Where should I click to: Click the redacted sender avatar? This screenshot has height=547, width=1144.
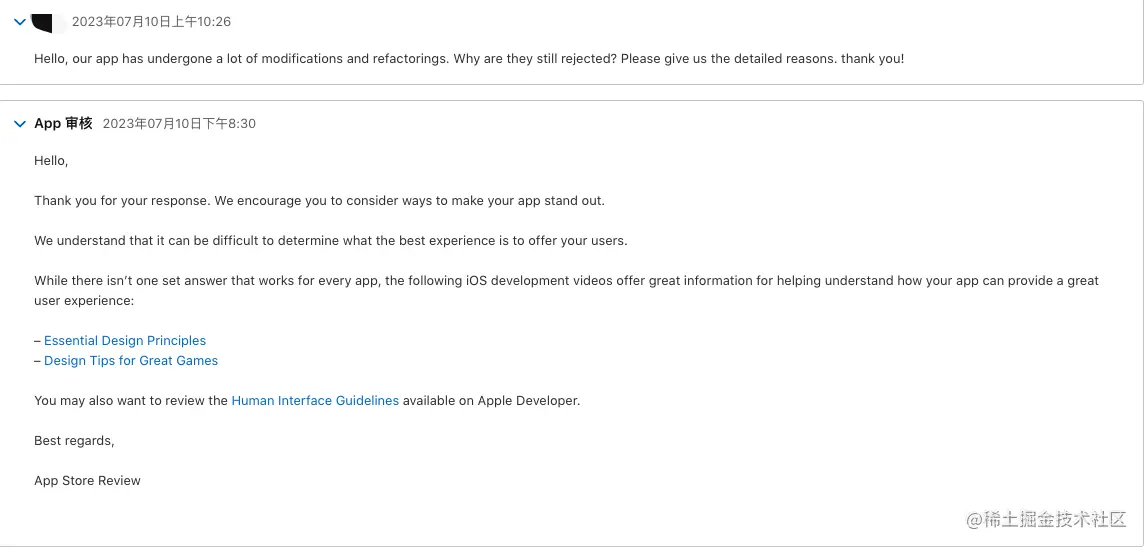pos(50,22)
